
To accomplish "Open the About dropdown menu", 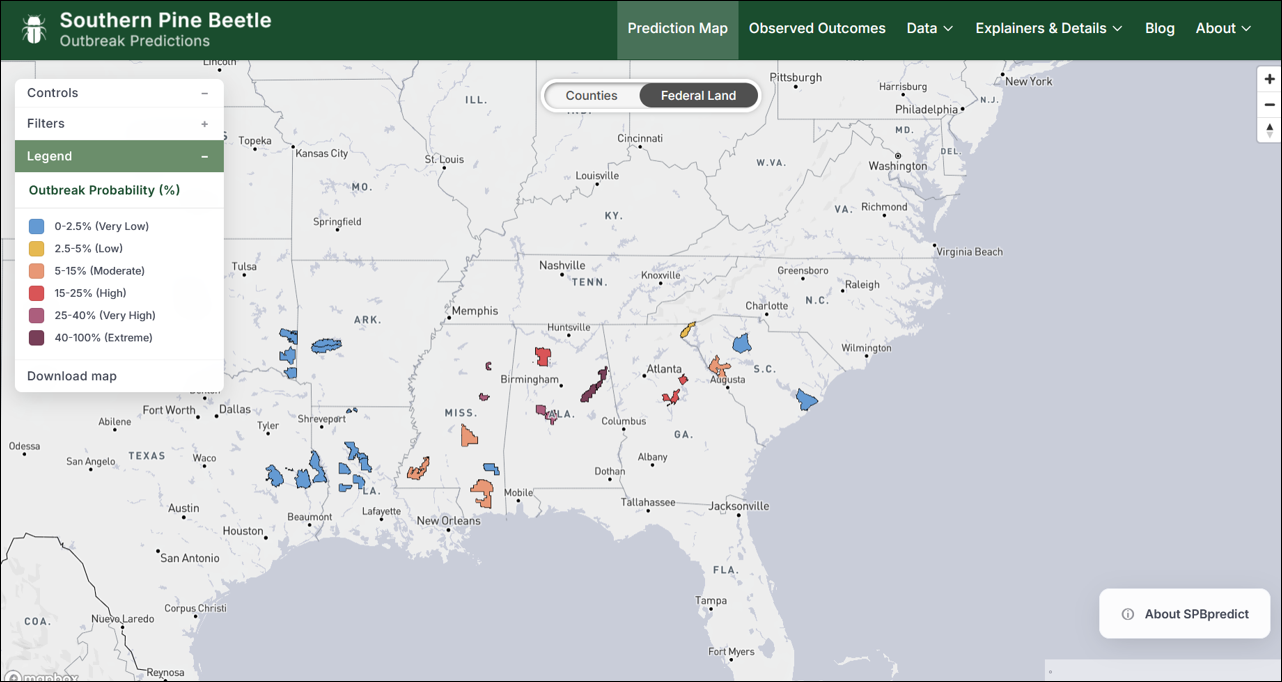I will [x=1223, y=29].
